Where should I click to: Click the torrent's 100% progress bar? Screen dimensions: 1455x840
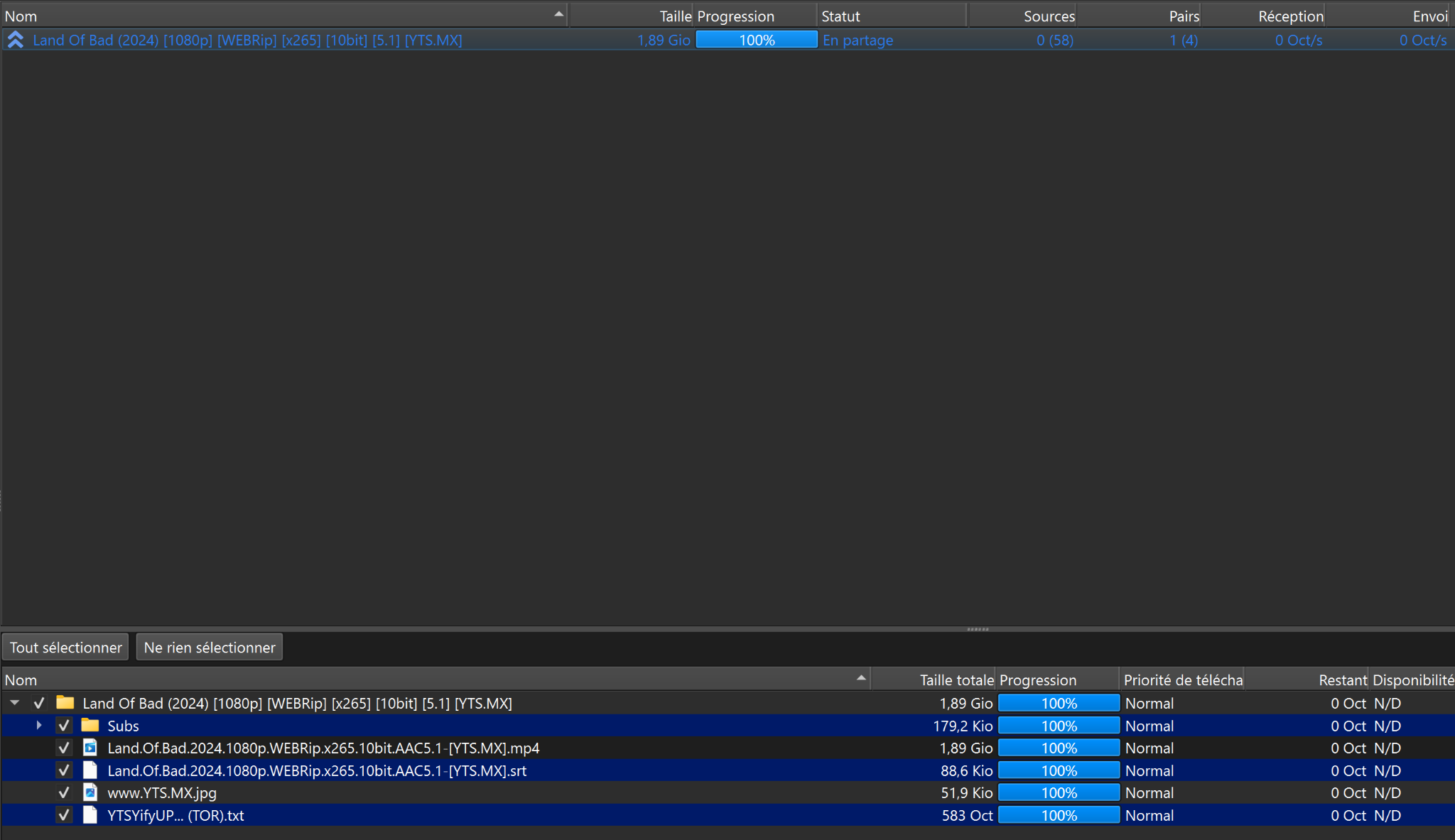757,40
